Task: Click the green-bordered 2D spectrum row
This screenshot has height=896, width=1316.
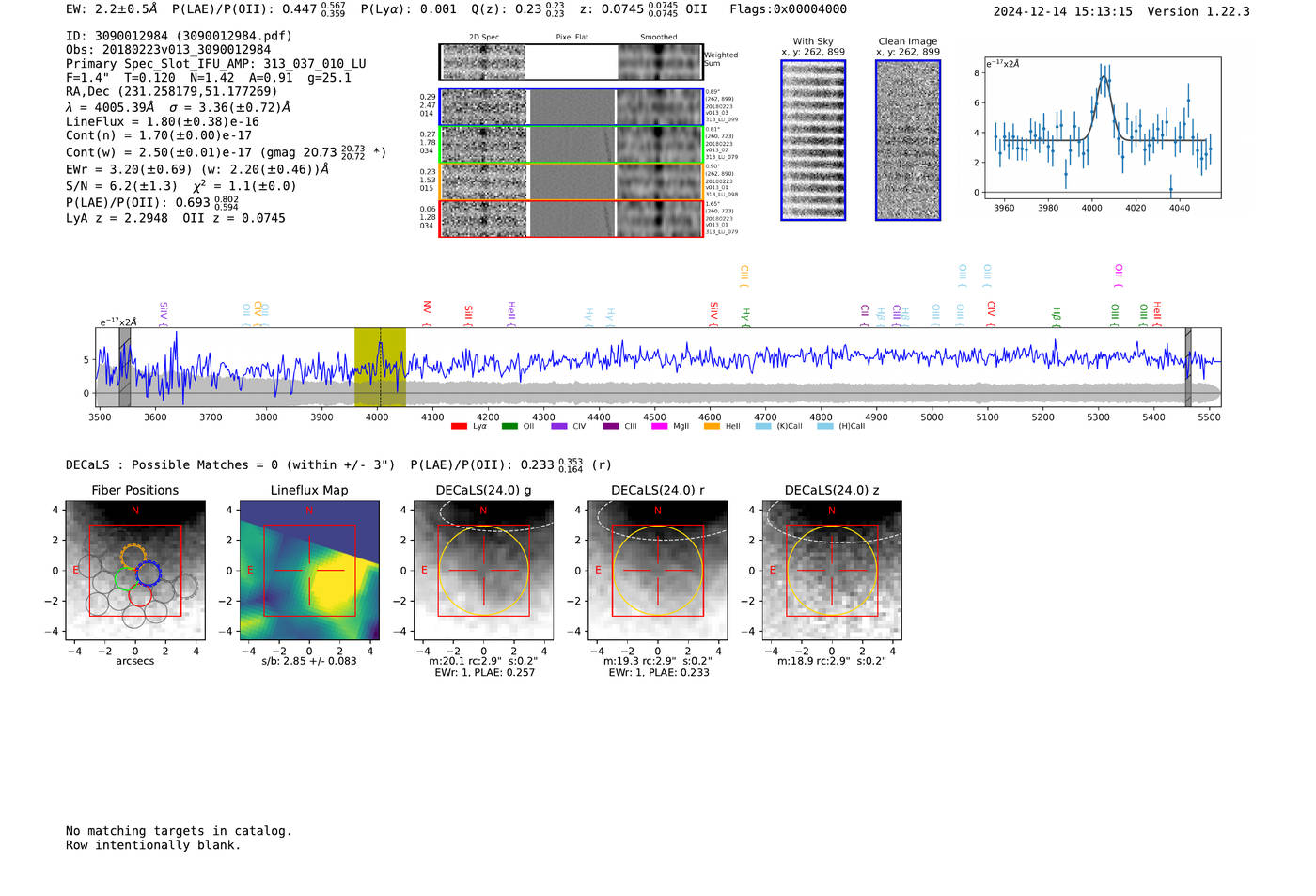Action: [572, 145]
